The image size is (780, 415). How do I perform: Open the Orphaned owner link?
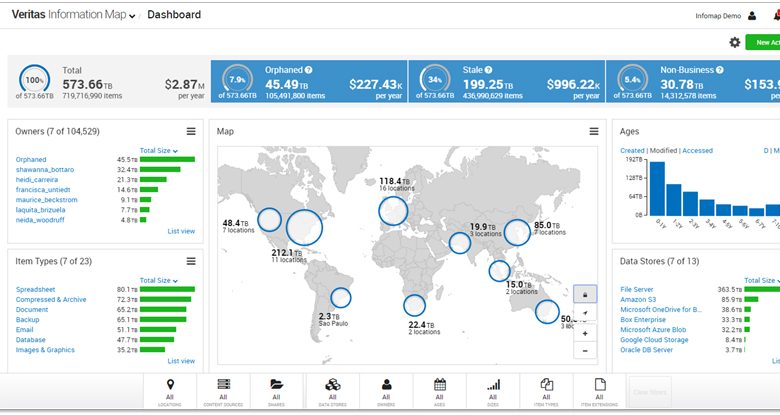[x=31, y=160]
